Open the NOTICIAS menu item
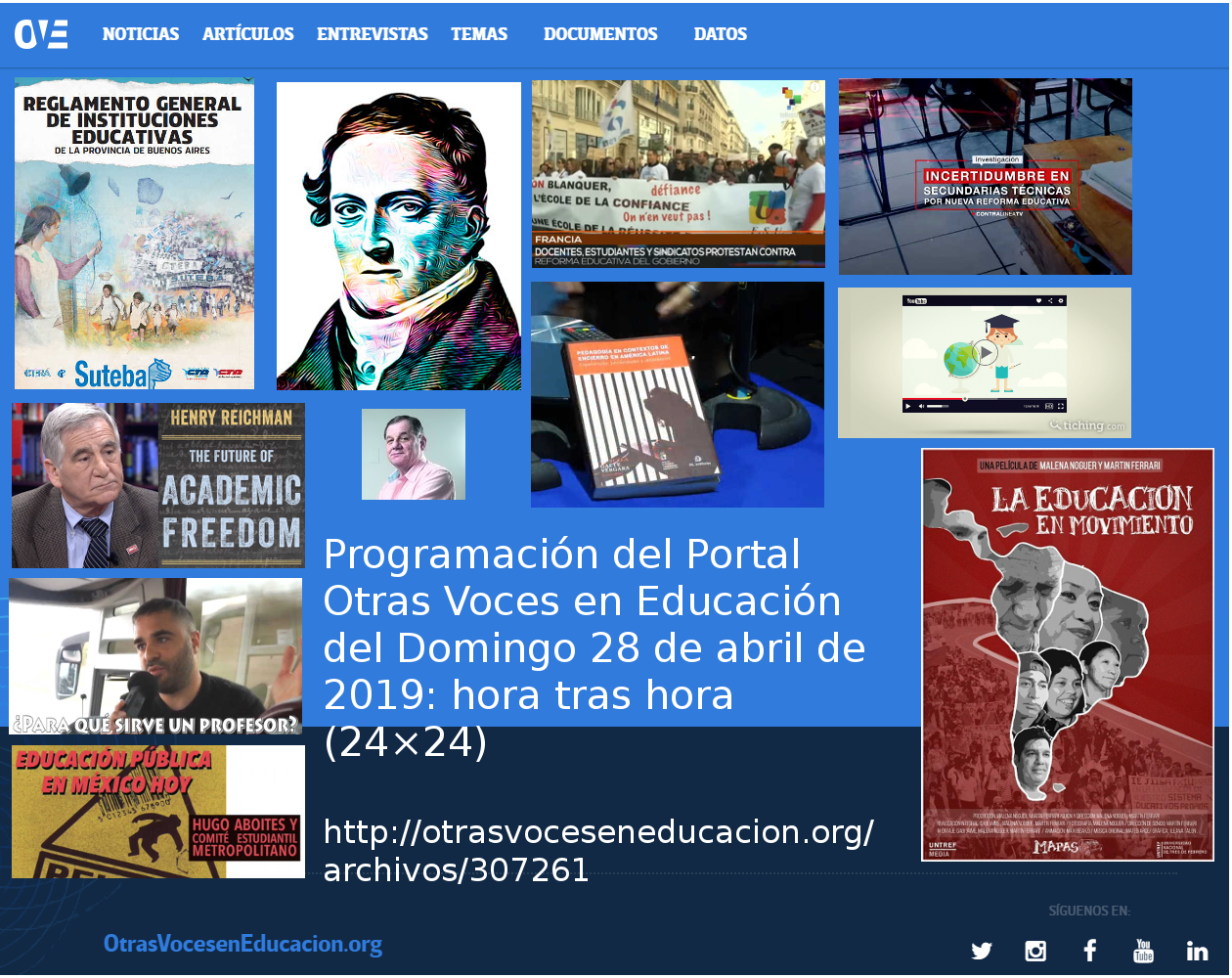The width and height of the screenshot is (1232, 978). click(141, 34)
